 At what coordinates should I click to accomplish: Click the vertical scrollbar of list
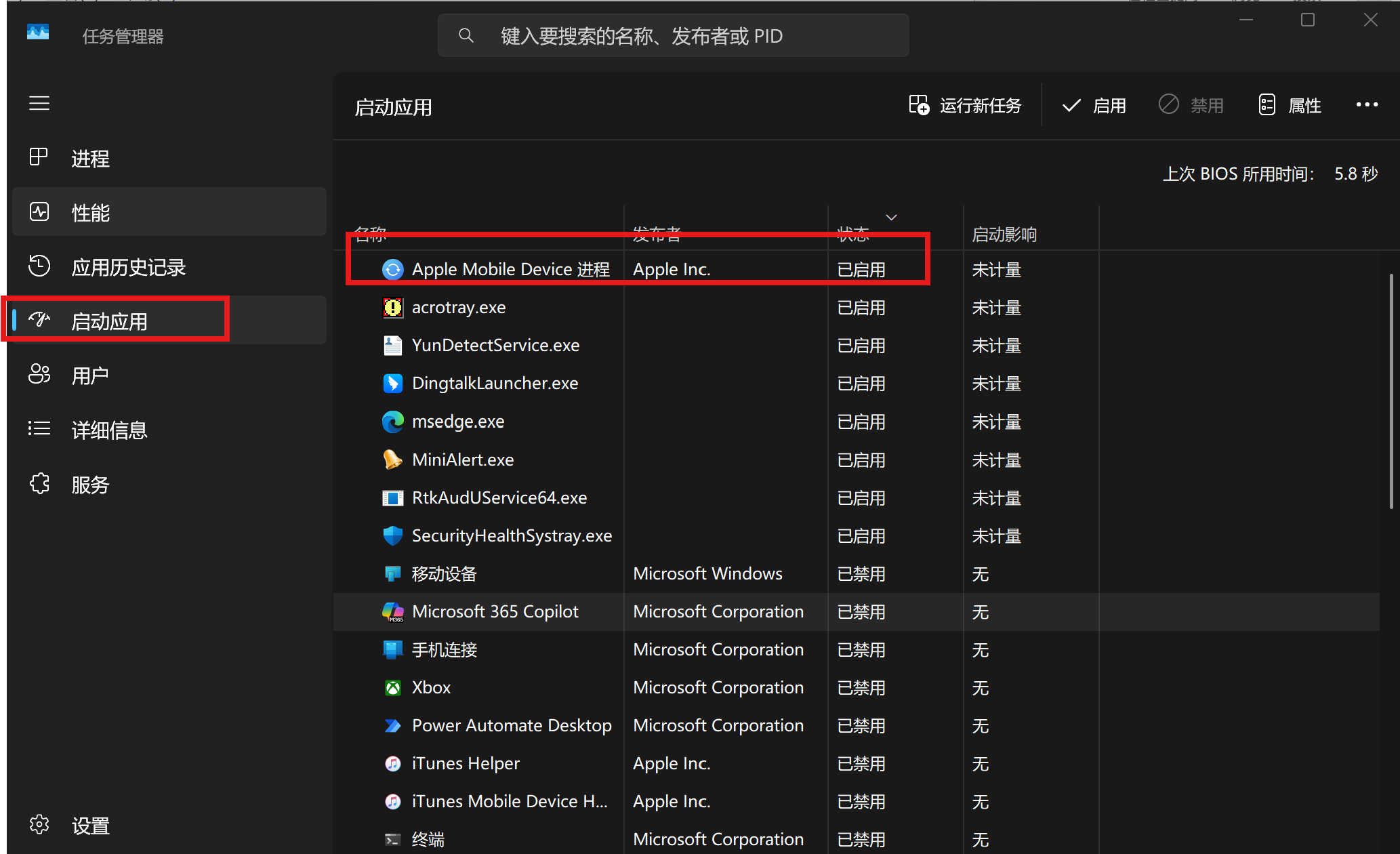coord(1391,390)
